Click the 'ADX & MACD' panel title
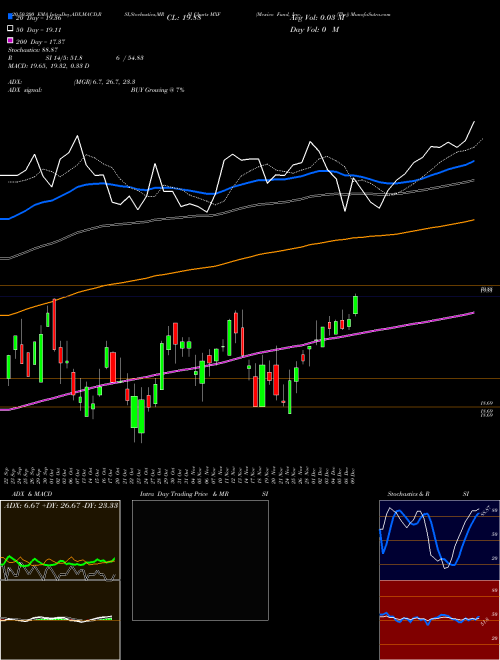Viewport: 500px width, 660px height. point(32,494)
